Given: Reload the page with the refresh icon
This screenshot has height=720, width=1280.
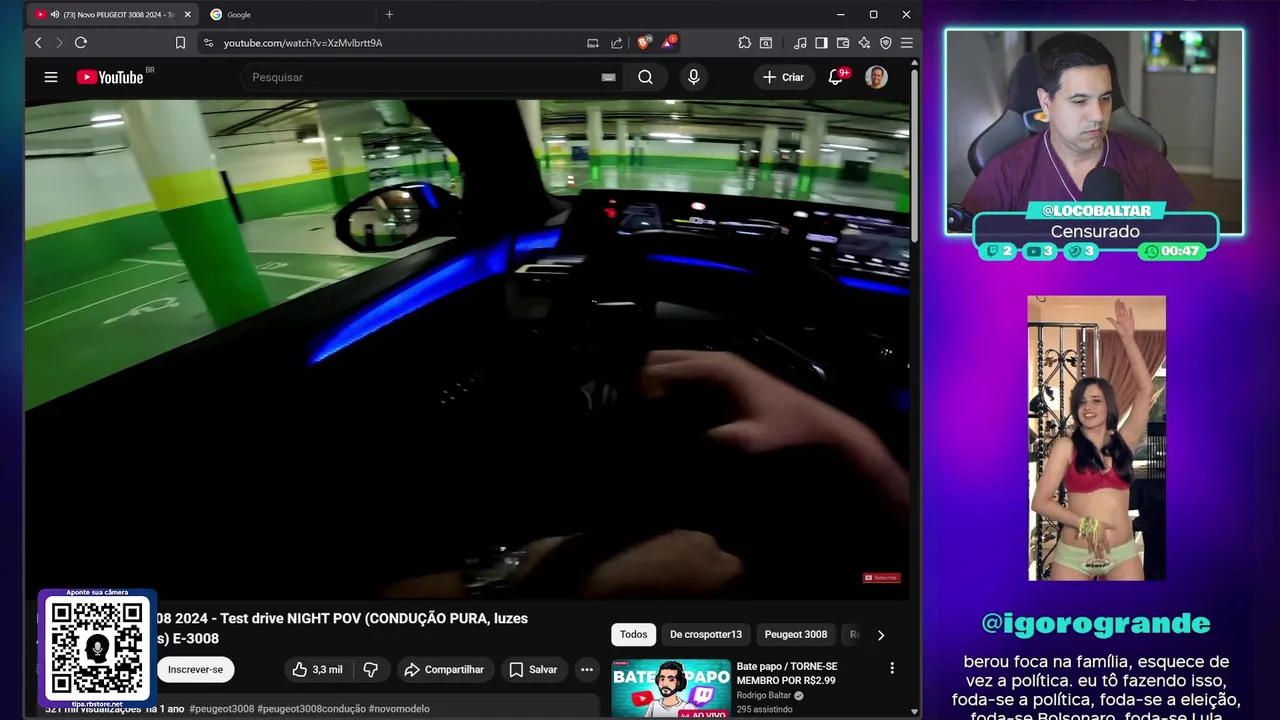Looking at the screenshot, I should (81, 43).
